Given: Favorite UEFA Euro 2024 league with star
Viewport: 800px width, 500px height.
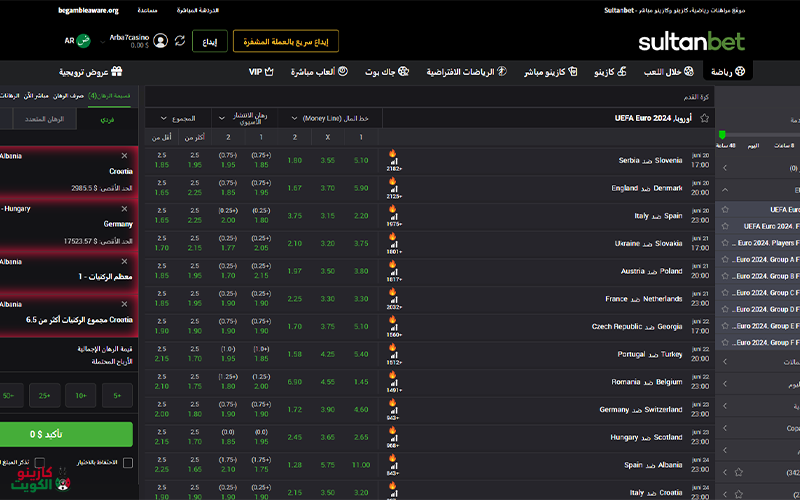Looking at the screenshot, I should pyautogui.click(x=705, y=117).
